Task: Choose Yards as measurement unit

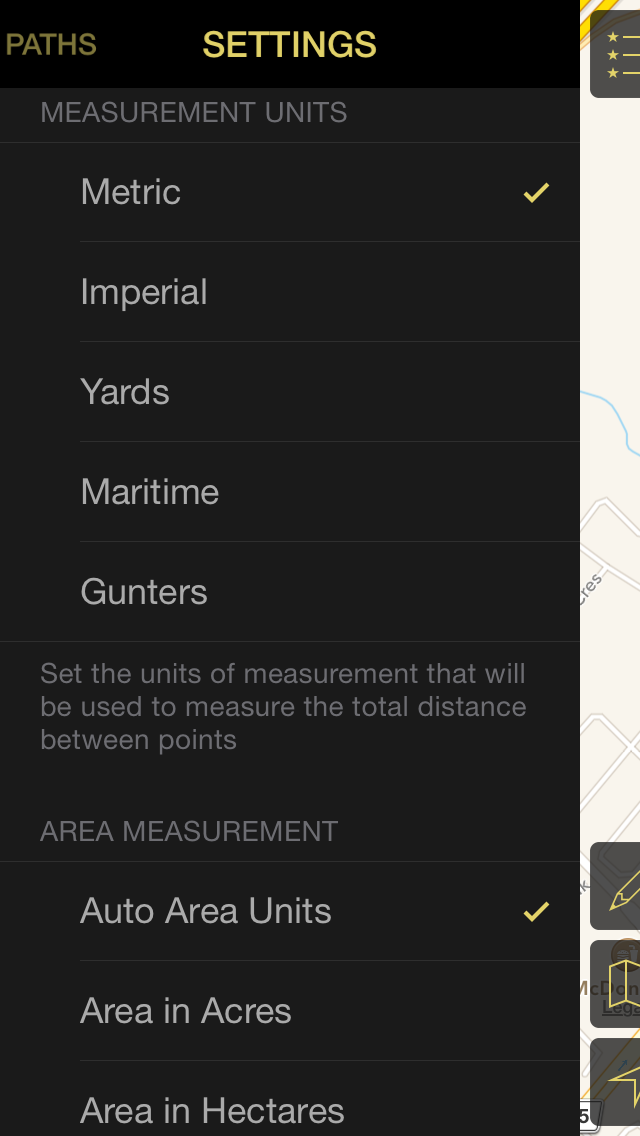Action: (x=125, y=392)
